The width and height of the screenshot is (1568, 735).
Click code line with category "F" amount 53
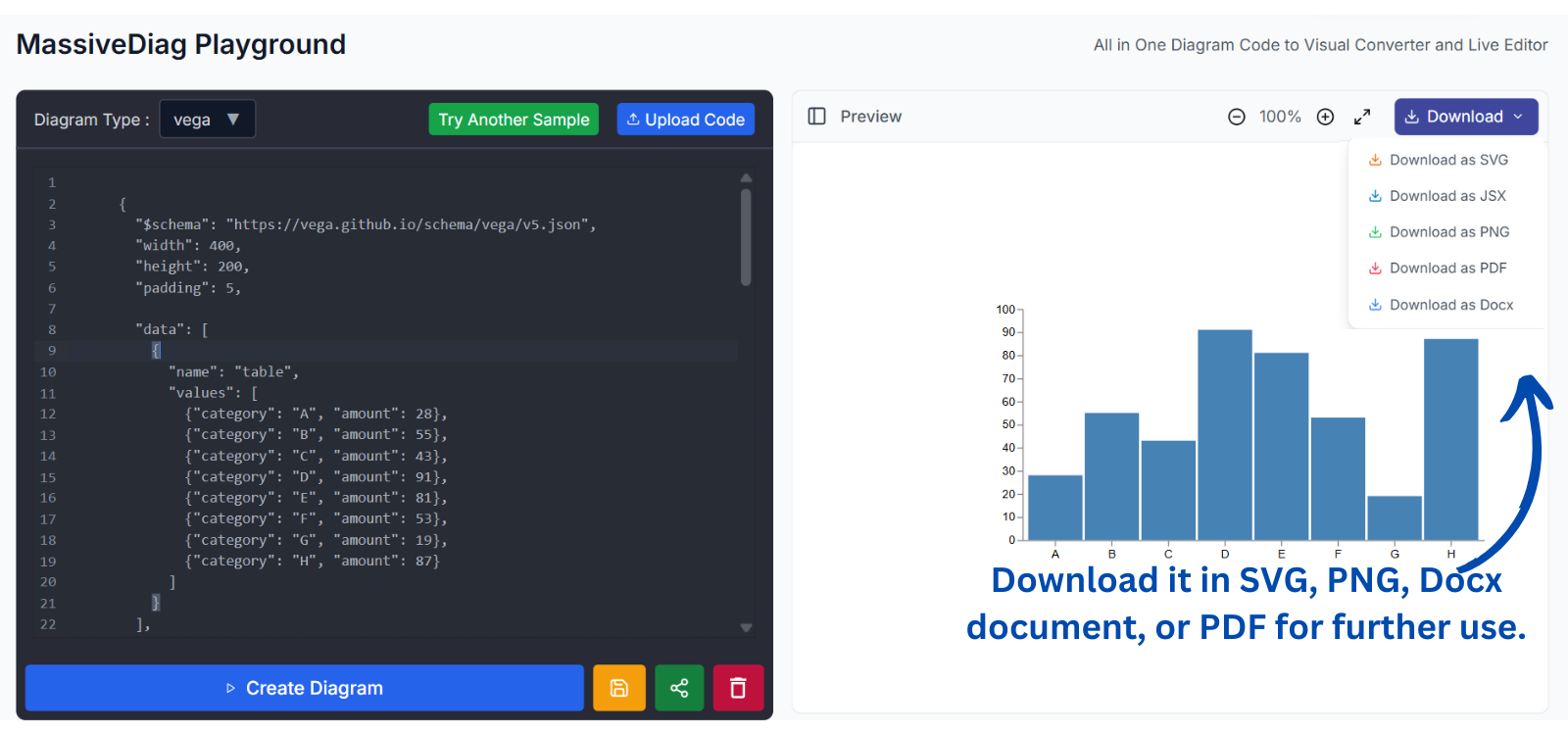[x=317, y=518]
